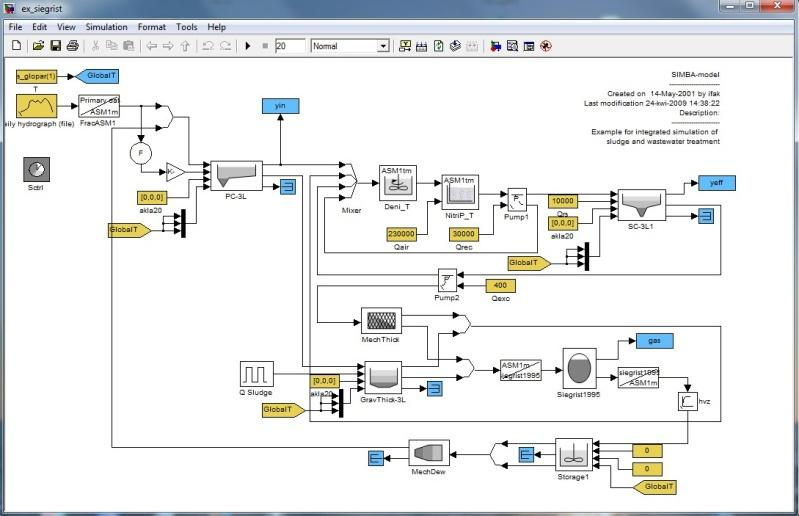The image size is (799, 516).
Task: Select the Qrs constant block 10000
Action: tap(563, 201)
